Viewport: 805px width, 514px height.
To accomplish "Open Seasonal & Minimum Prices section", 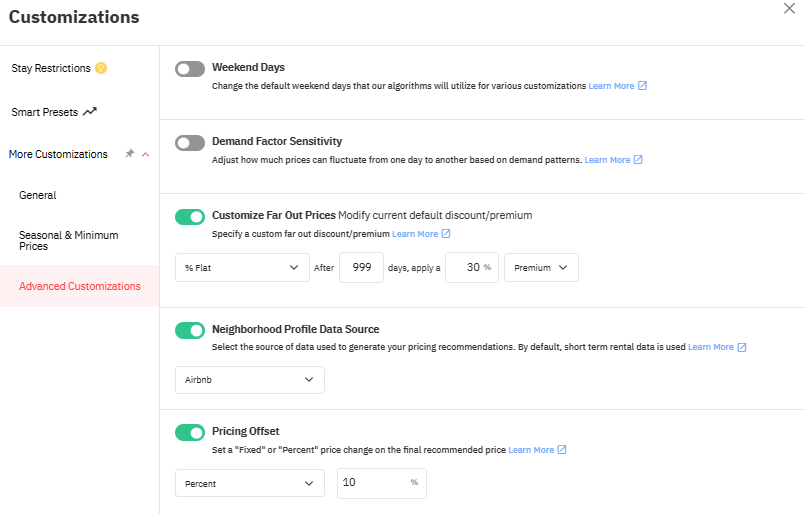I will click(69, 240).
